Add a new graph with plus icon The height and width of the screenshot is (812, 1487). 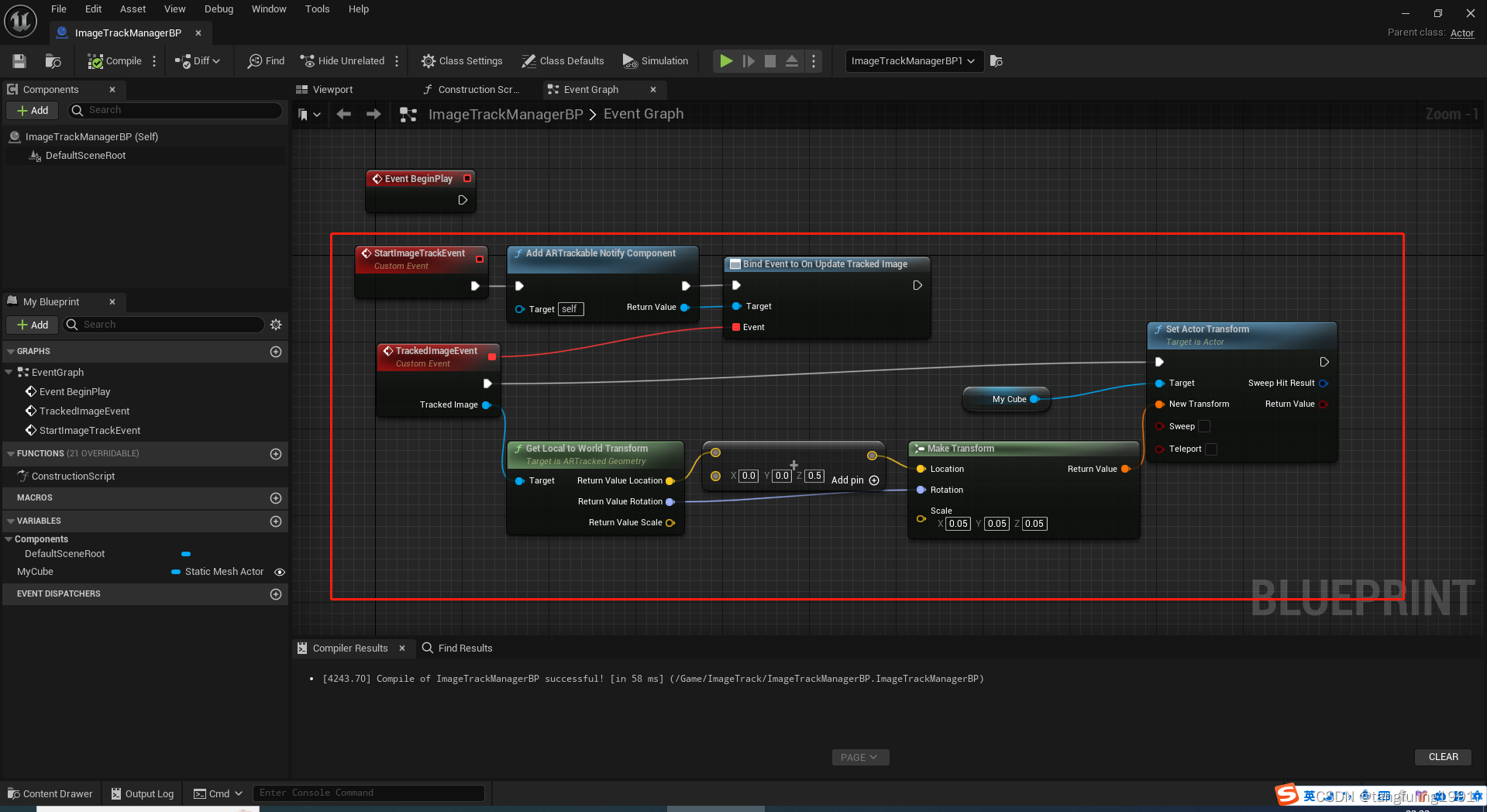pyautogui.click(x=276, y=352)
